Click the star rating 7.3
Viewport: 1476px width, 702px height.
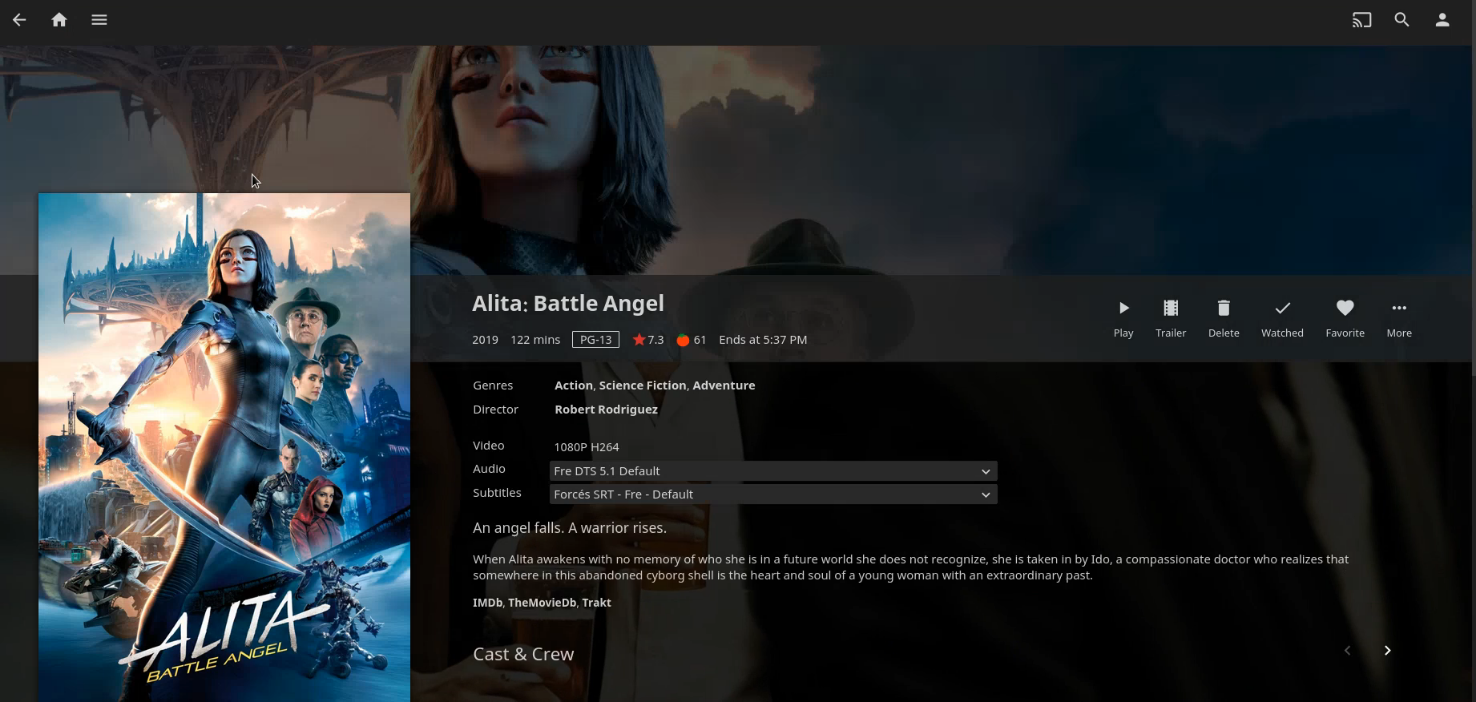click(648, 340)
